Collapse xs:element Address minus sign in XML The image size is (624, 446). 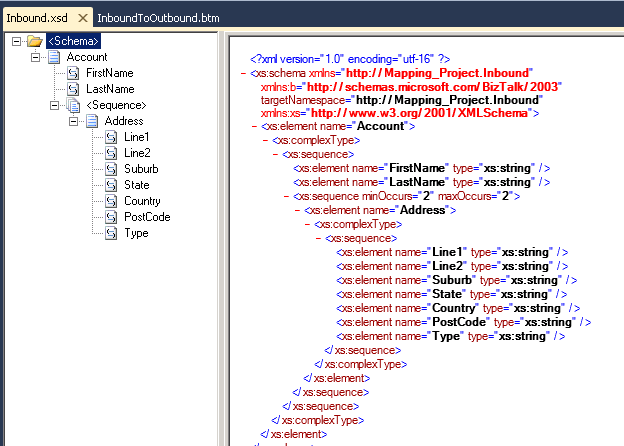297,211
